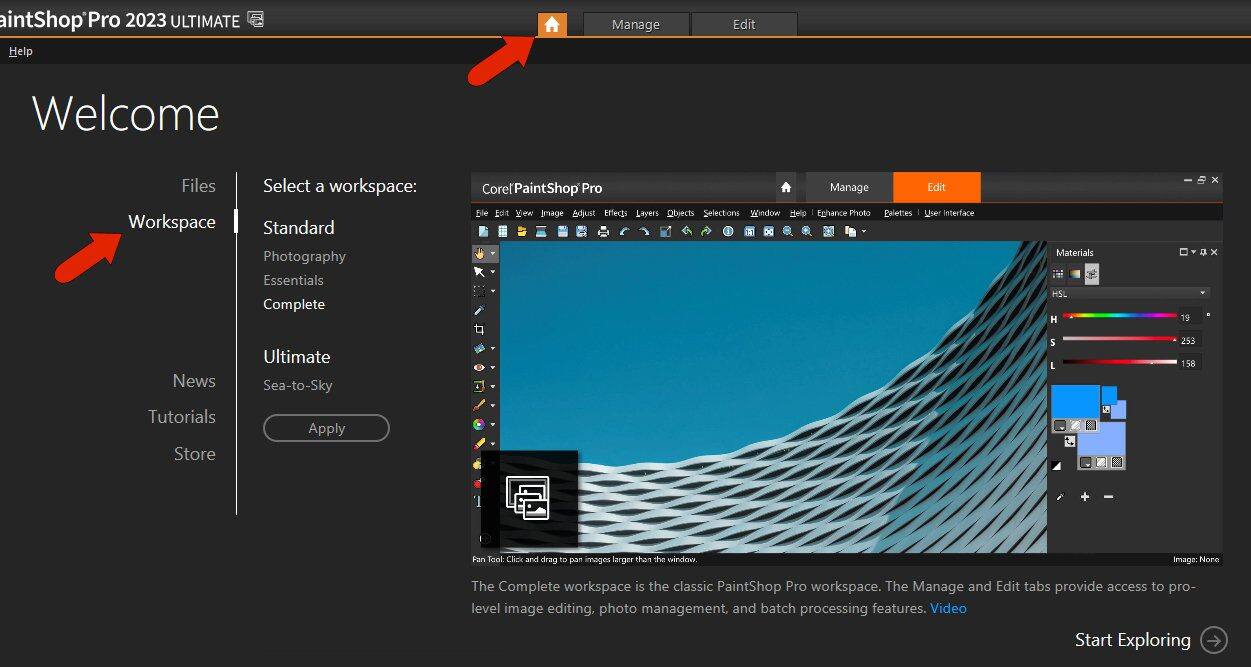
Task: Click the H value field showing 19
Action: point(1190,317)
